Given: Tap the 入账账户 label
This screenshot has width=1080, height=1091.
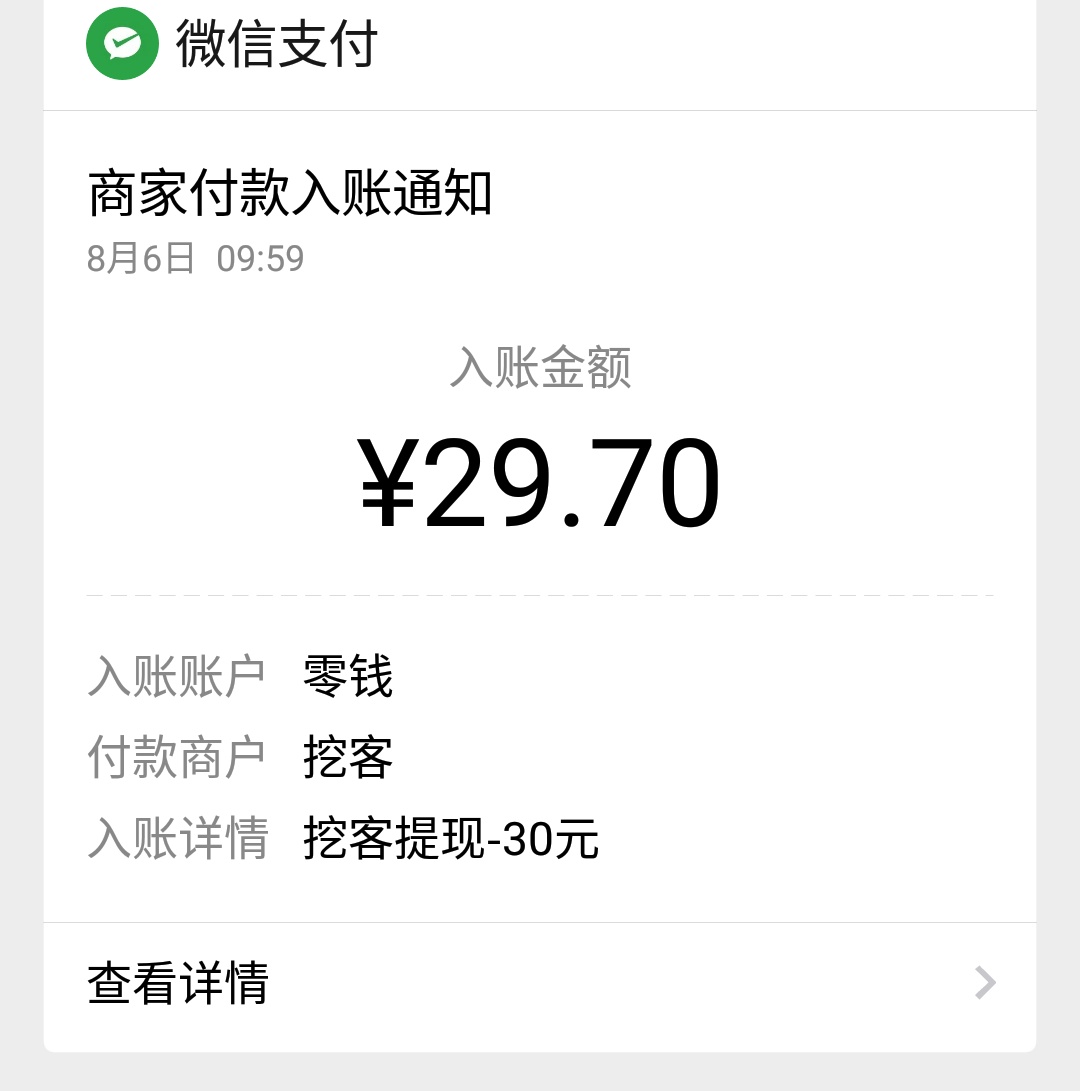Looking at the screenshot, I should (x=177, y=676).
